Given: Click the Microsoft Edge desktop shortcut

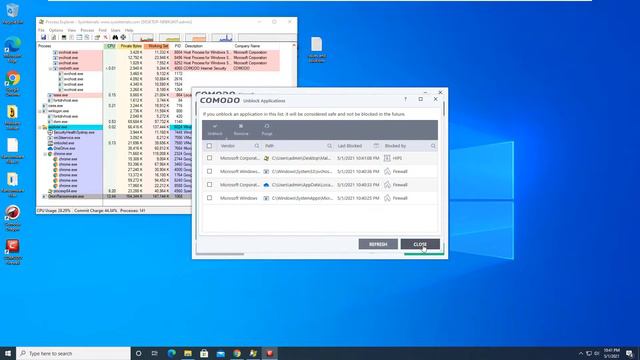Looking at the screenshot, I should click(12, 50).
